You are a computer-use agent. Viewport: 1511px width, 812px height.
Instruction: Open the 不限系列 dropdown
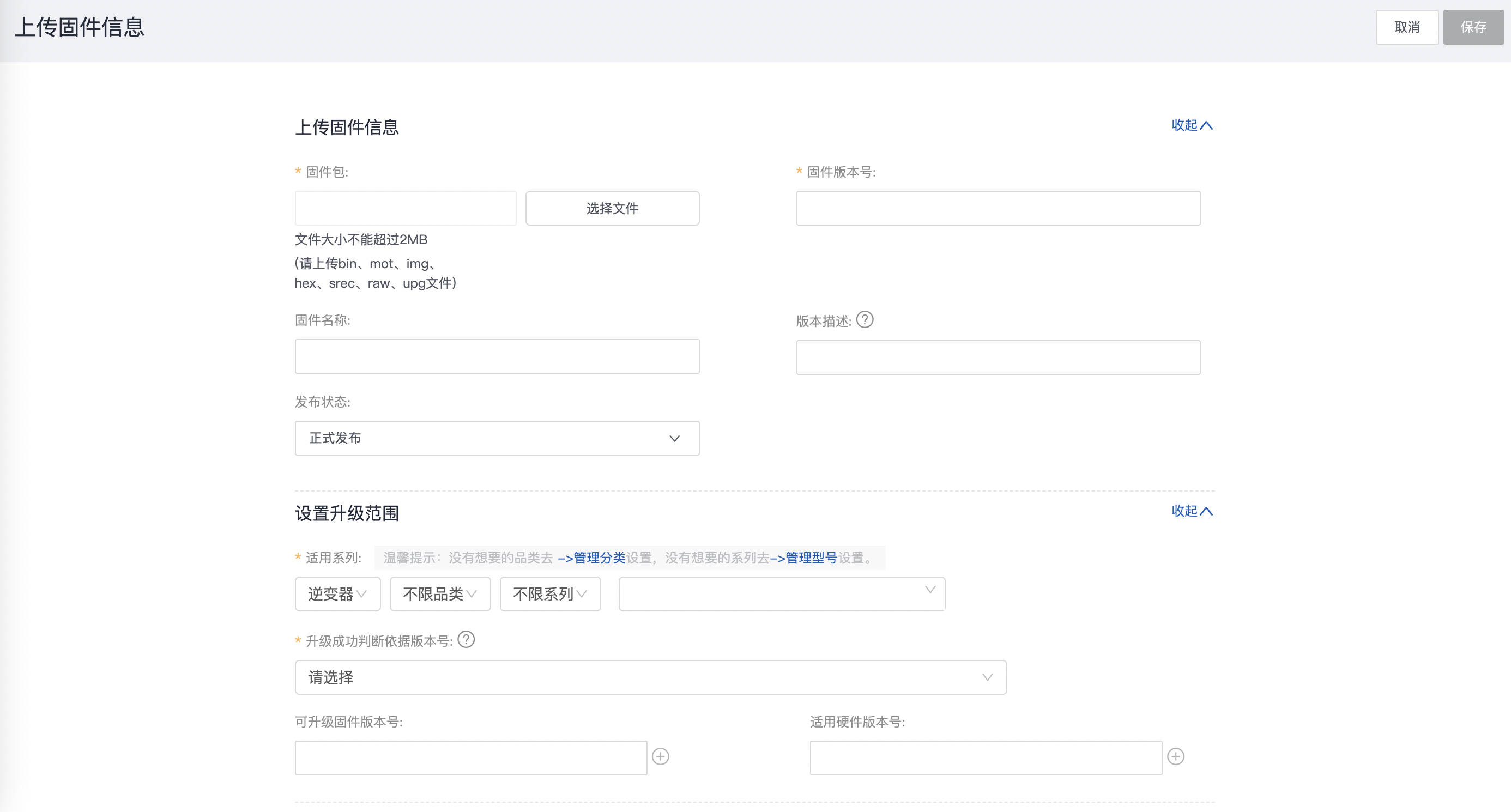coord(549,594)
